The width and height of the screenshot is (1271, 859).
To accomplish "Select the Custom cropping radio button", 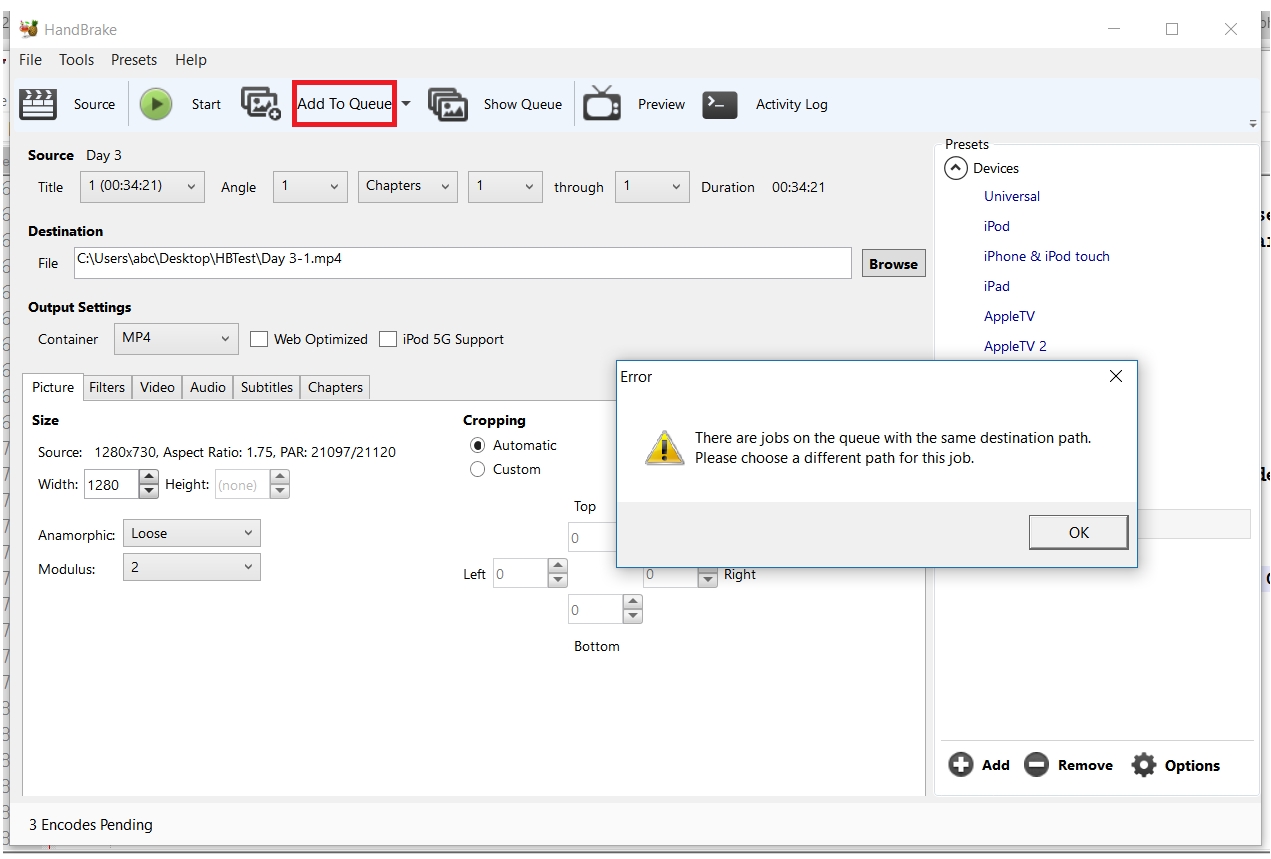I will click(x=478, y=469).
